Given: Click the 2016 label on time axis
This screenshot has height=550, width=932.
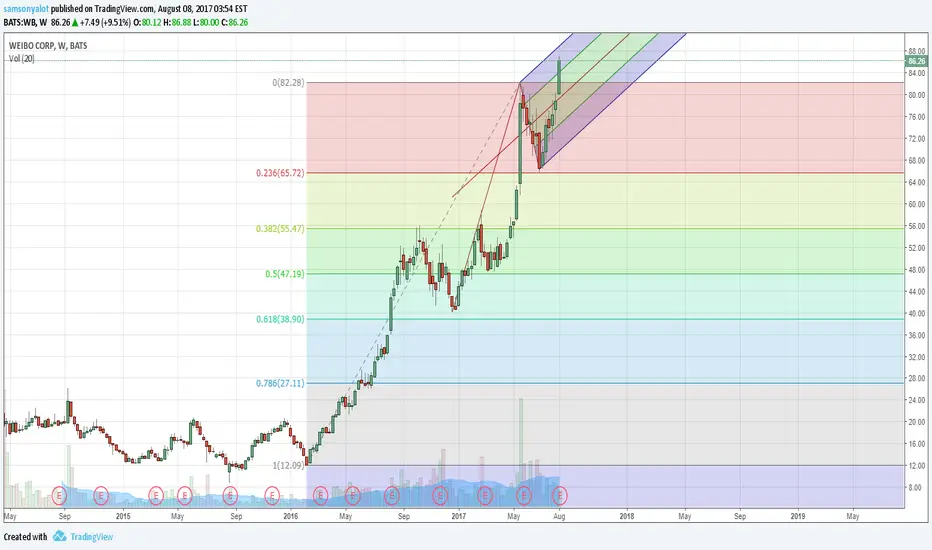Looking at the screenshot, I should [291, 516].
